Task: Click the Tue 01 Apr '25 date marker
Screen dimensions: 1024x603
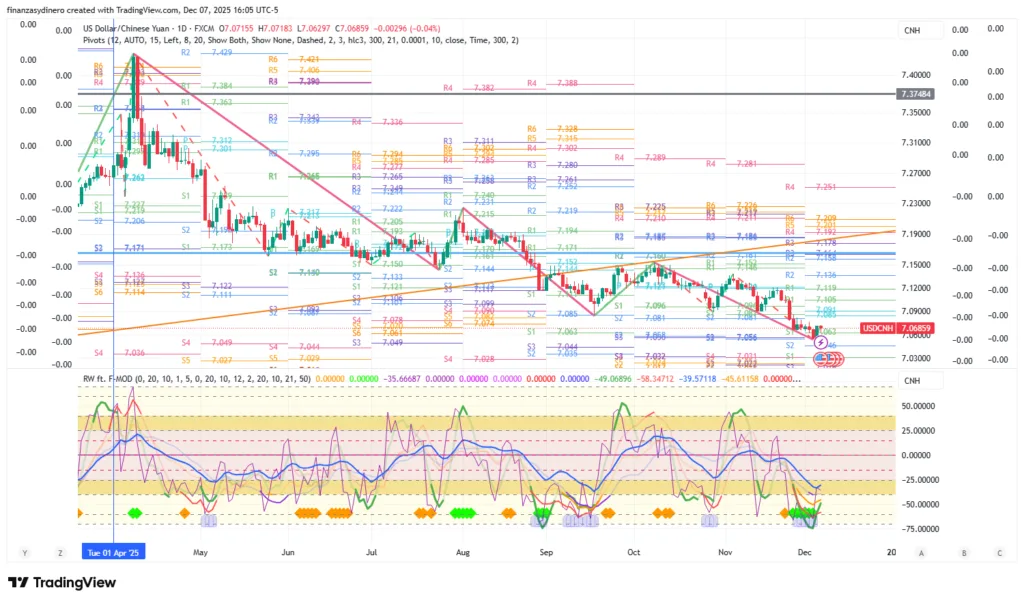Action: 113,552
